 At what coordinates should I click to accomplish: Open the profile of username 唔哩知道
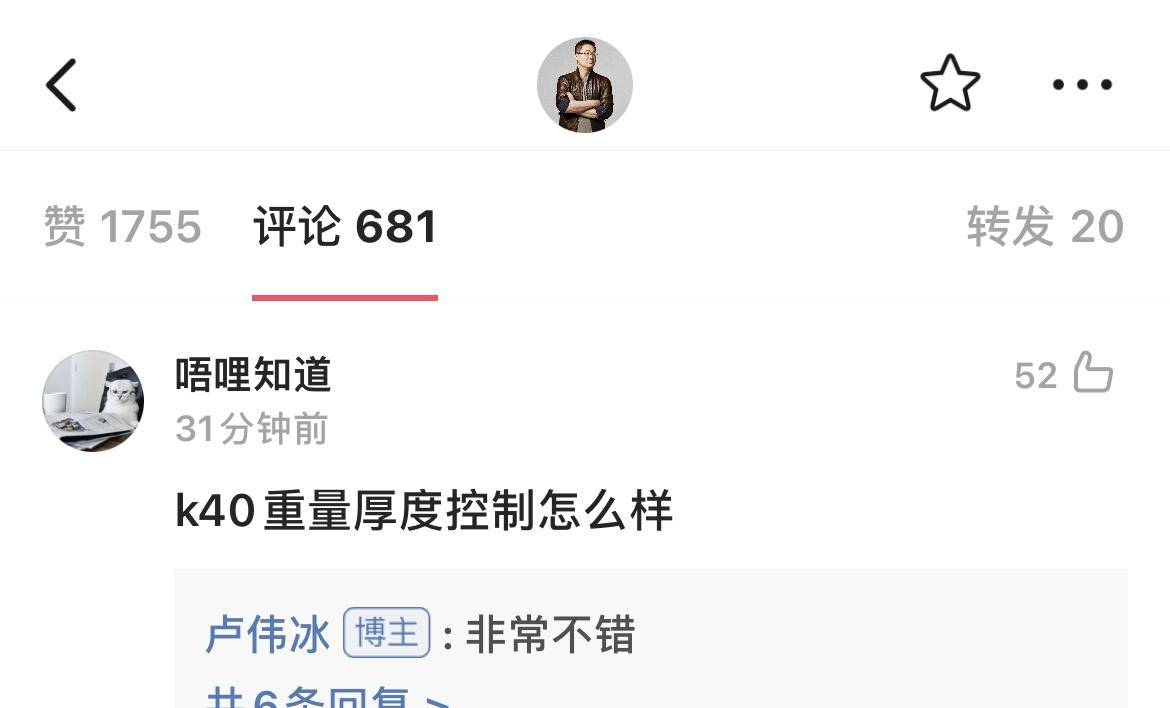(x=254, y=374)
